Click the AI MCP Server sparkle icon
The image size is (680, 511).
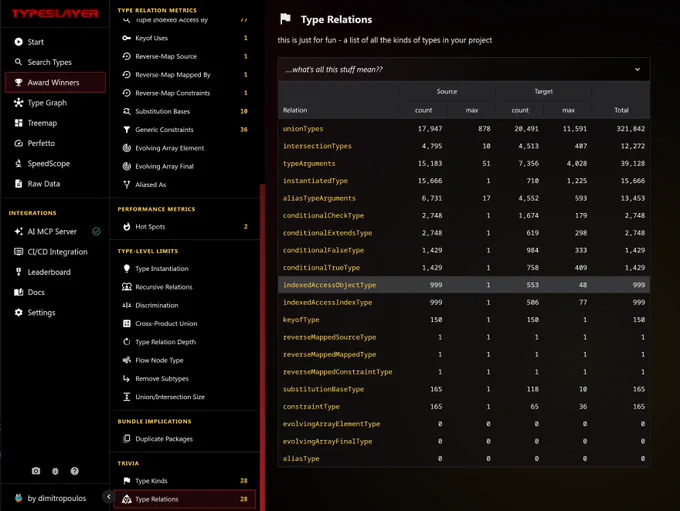[18, 231]
